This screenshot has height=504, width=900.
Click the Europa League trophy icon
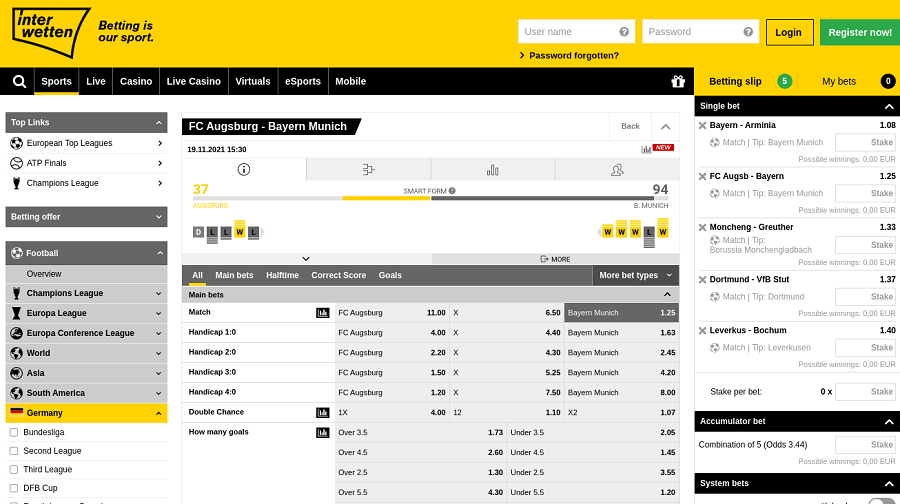click(x=16, y=313)
